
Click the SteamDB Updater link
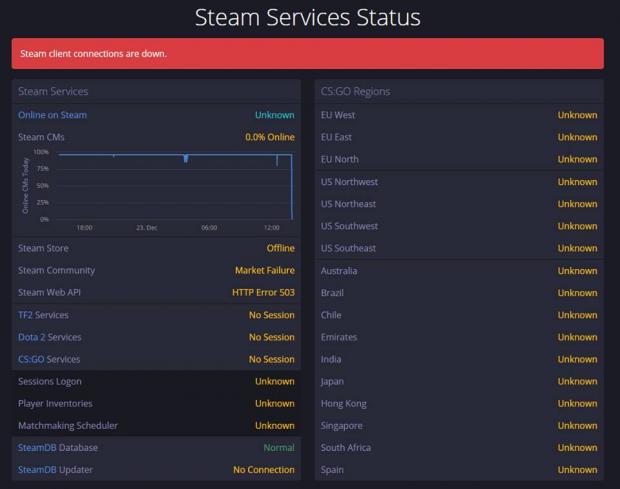pos(56,470)
